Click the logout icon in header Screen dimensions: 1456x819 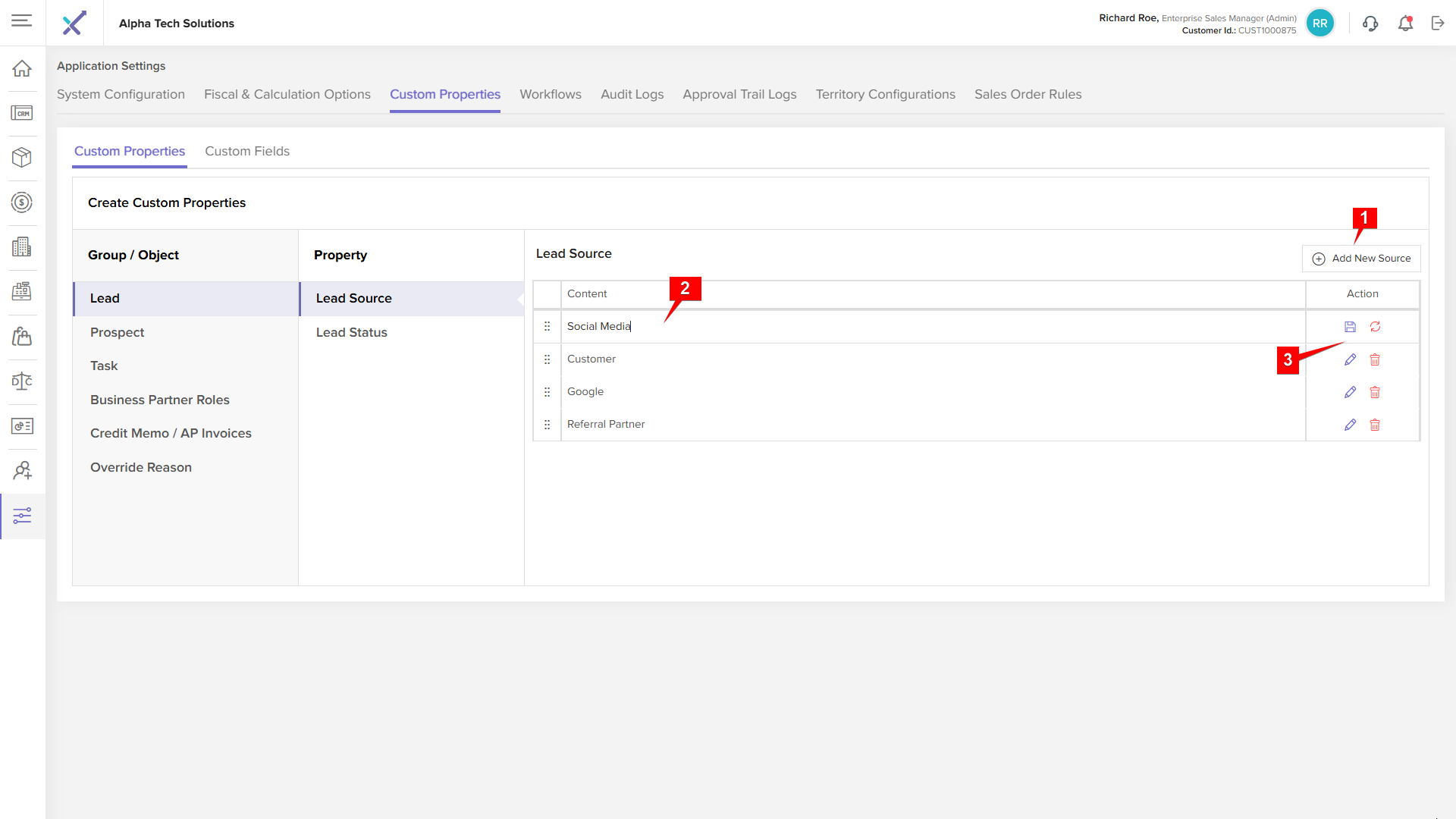pos(1438,24)
